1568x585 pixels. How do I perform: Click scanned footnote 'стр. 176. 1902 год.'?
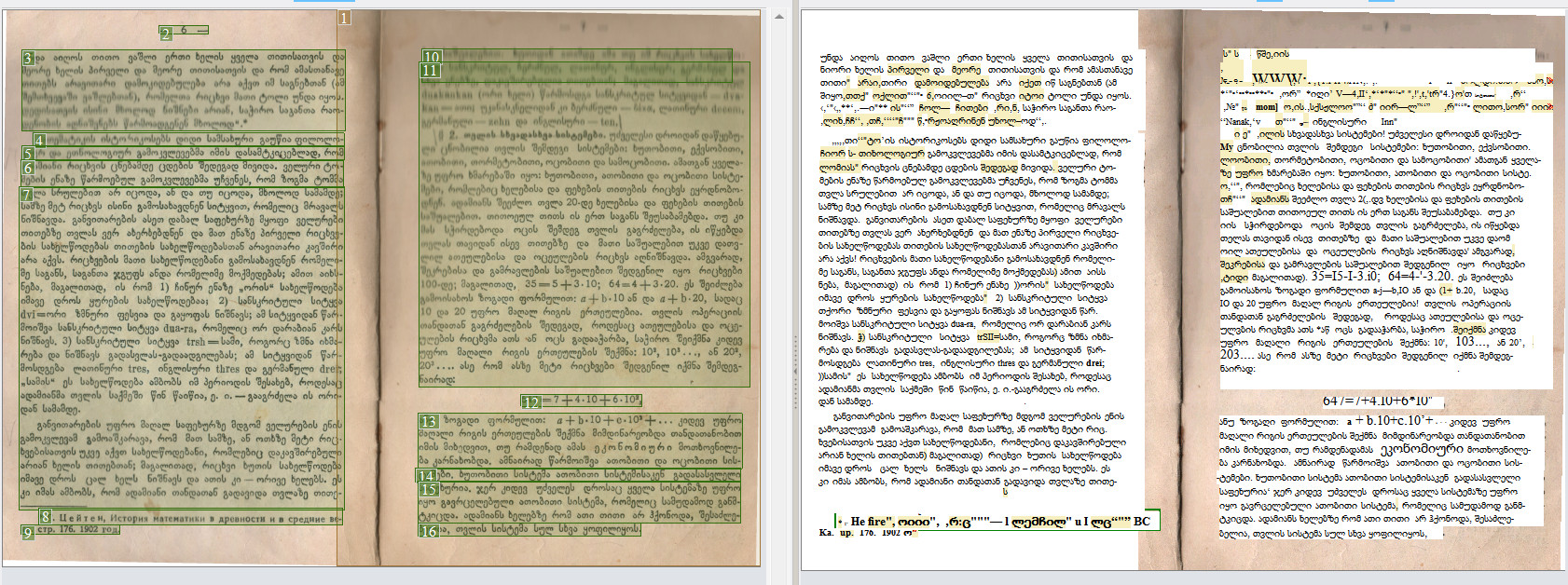click(x=78, y=530)
